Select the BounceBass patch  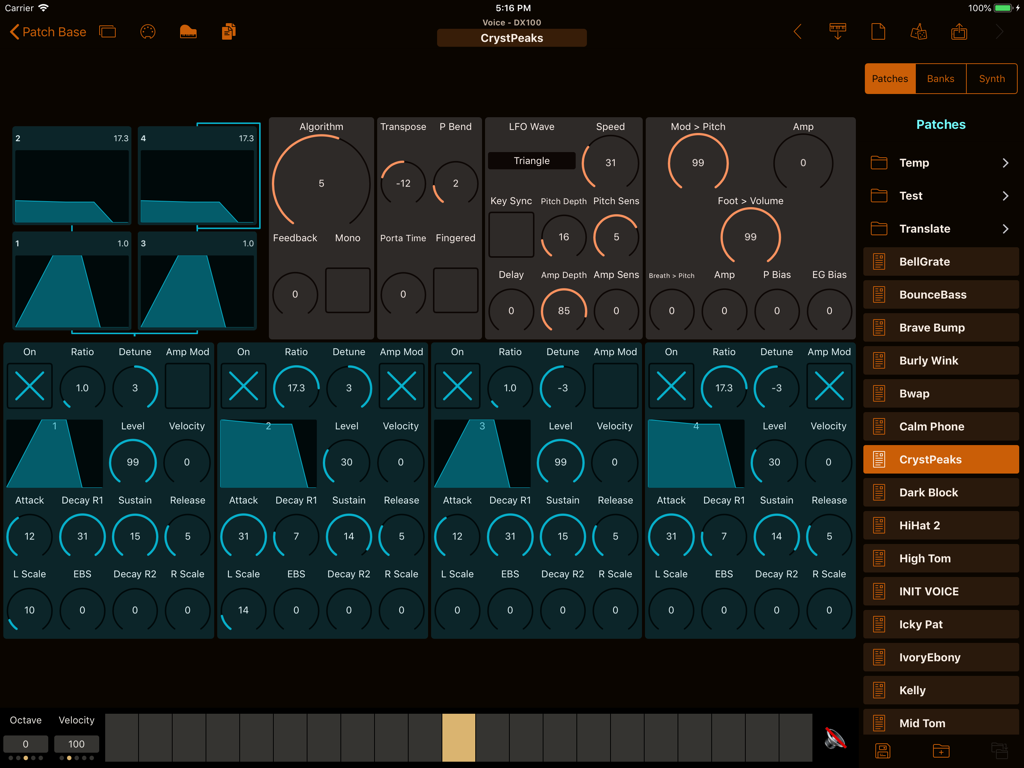[x=940, y=294]
